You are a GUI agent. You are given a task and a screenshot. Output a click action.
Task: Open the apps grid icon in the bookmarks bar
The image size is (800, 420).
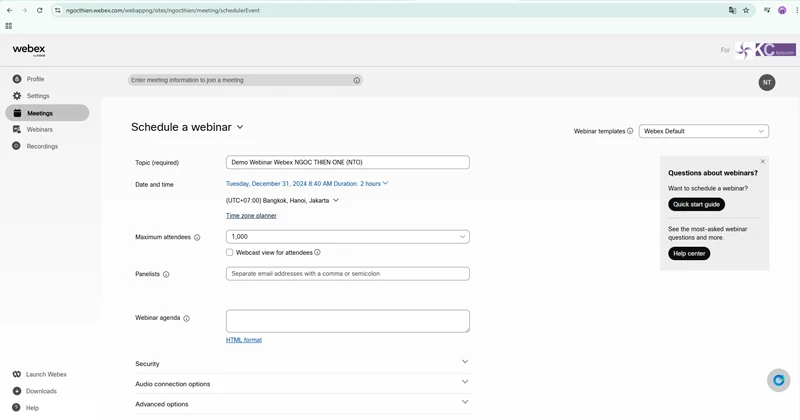[9, 26]
